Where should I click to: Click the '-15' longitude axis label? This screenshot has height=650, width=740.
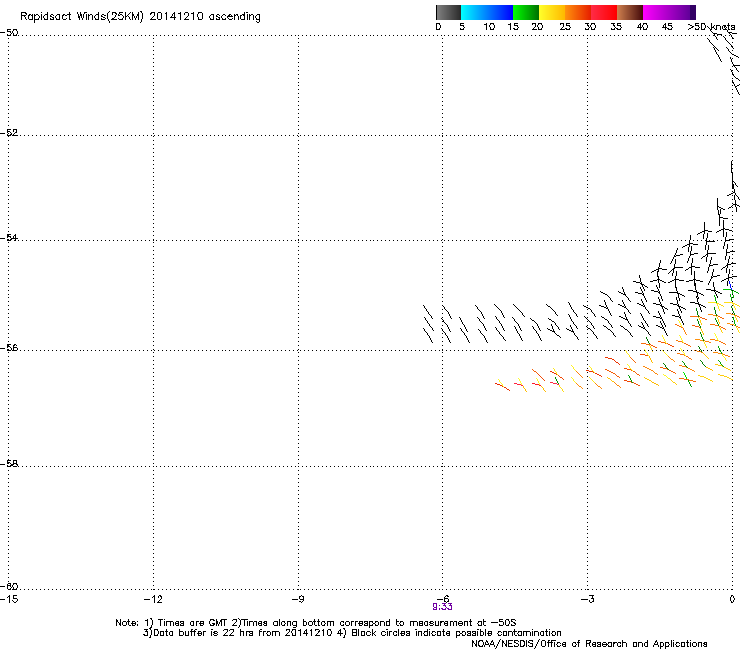tap(9, 599)
